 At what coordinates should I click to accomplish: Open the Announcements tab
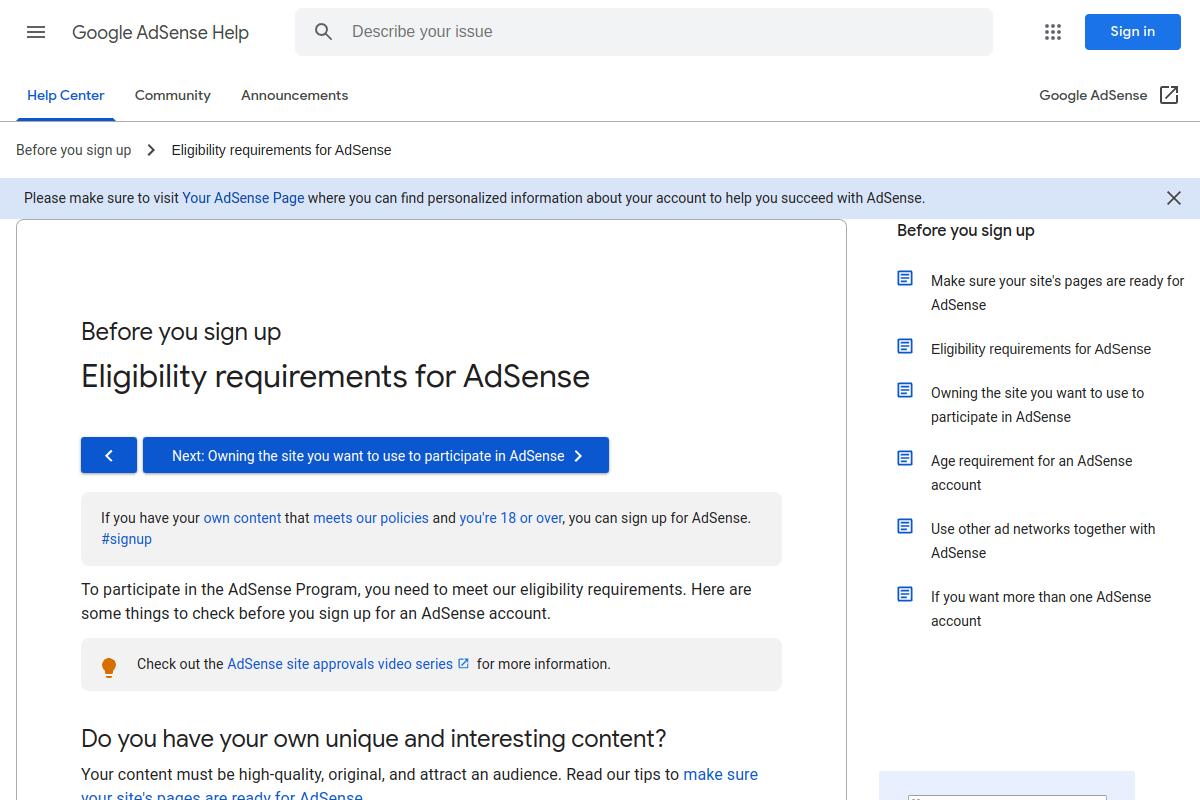pos(294,95)
